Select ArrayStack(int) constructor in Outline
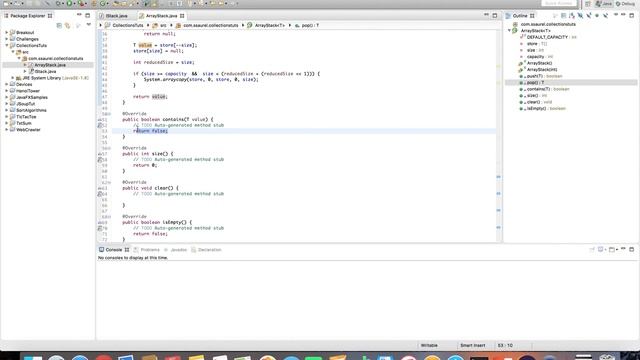 point(539,70)
